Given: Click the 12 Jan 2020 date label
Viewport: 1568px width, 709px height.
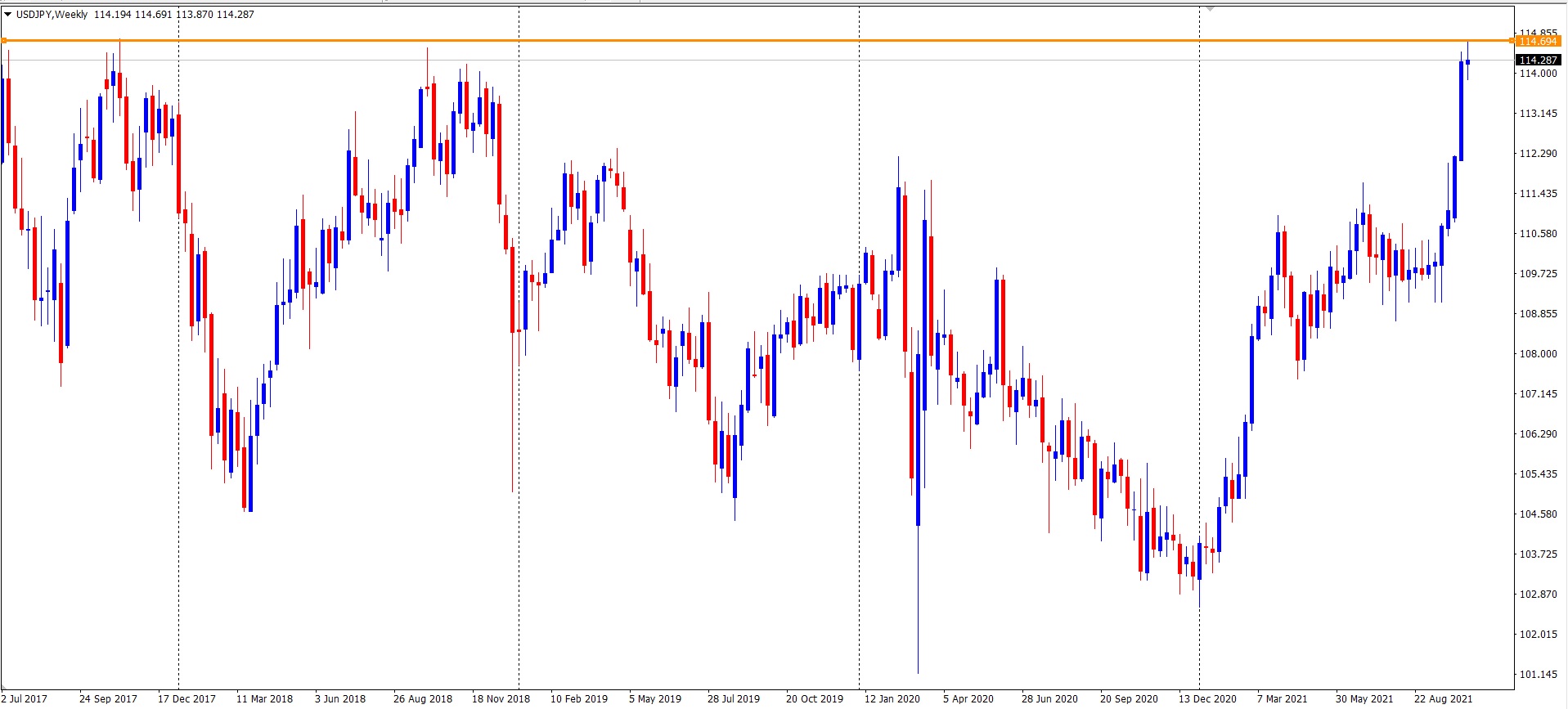Looking at the screenshot, I should [892, 698].
